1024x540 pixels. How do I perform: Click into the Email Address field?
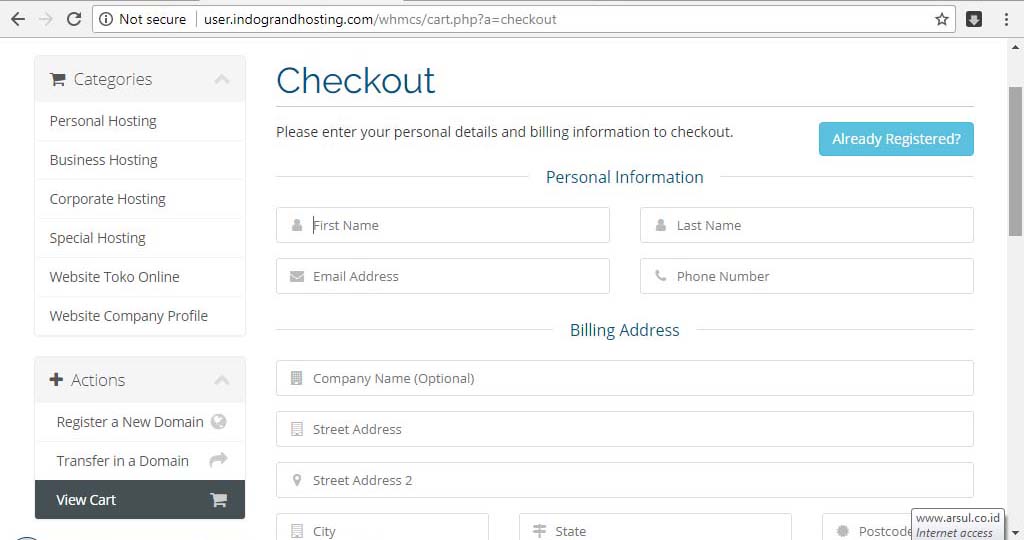pos(455,276)
